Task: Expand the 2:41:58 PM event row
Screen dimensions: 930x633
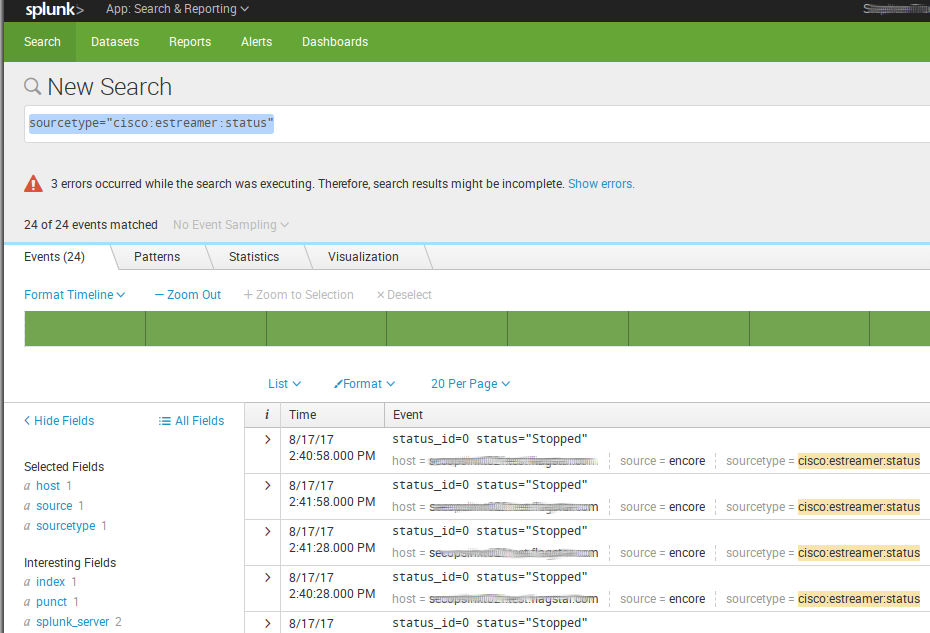Action: pos(267,485)
